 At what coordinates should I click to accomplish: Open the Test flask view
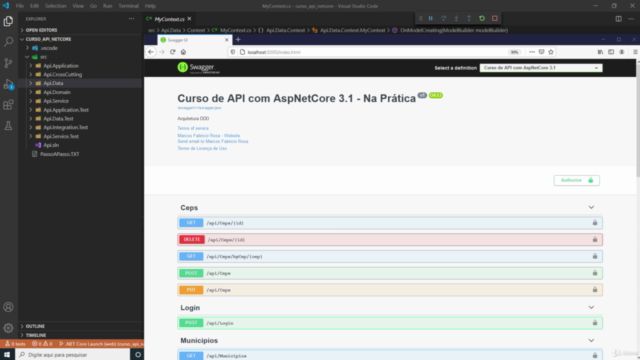tap(8, 126)
